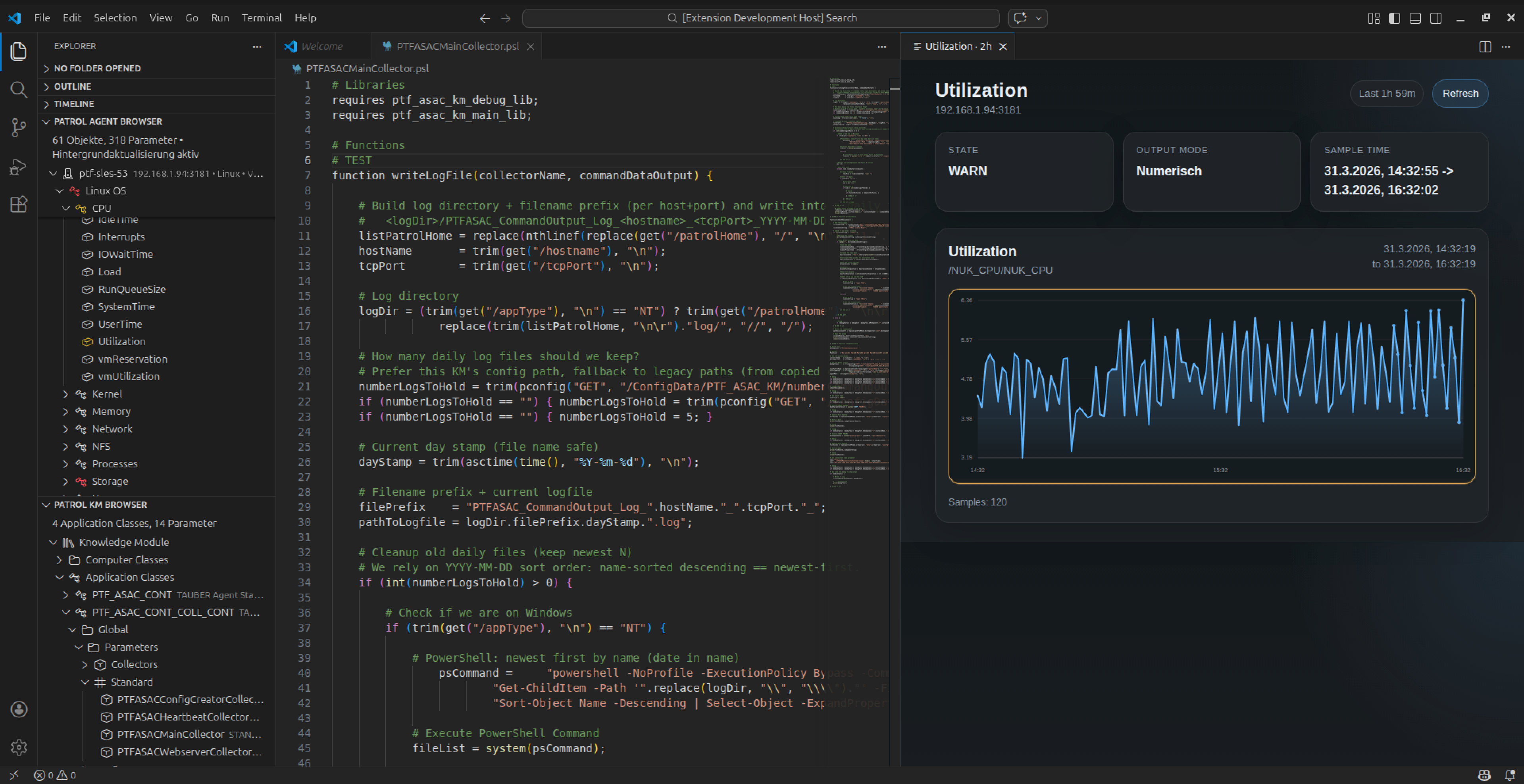1524x784 pixels.
Task: Collapse the Patrol Agent Browser section
Action: pos(157,121)
